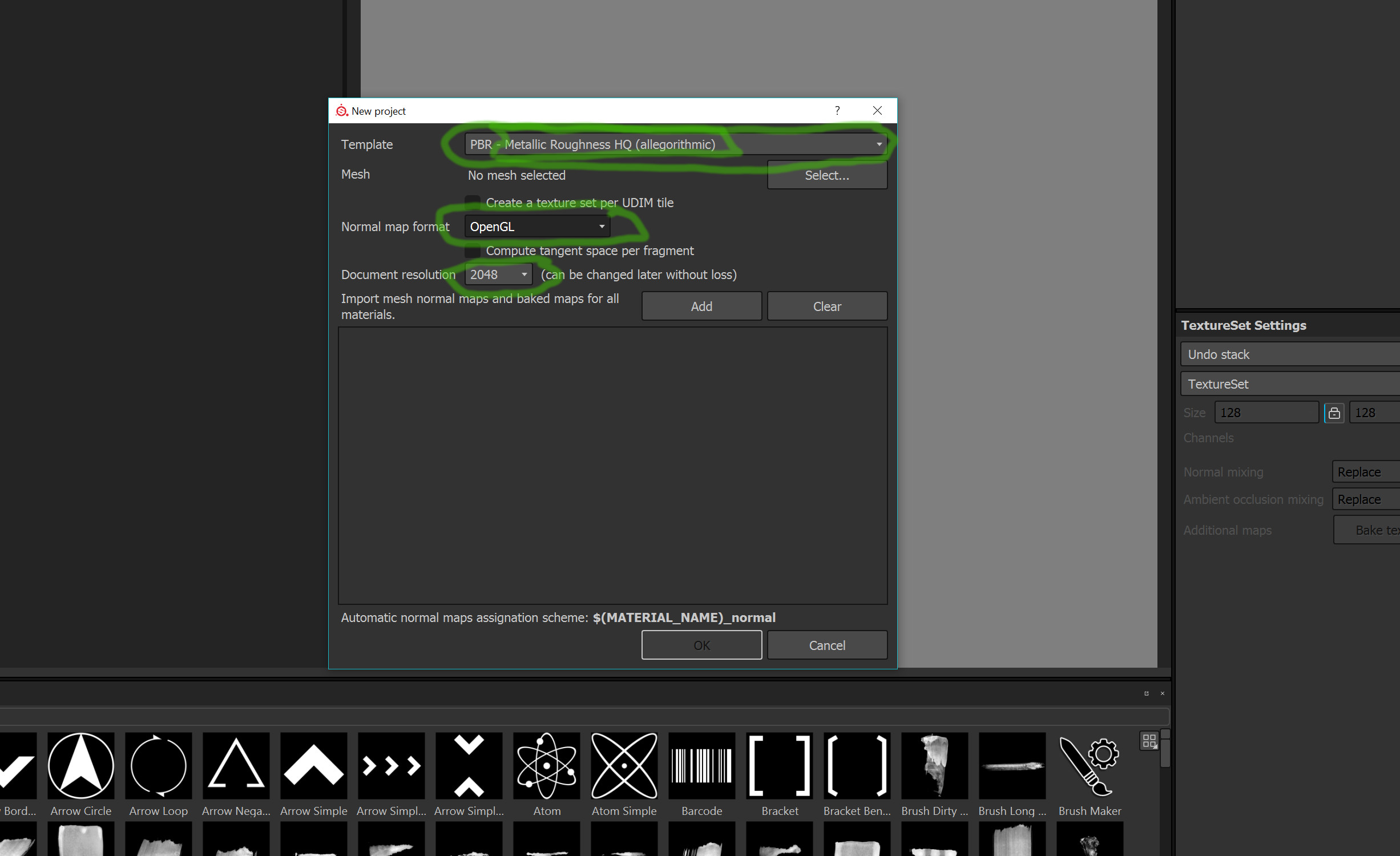Viewport: 1400px width, 856px height.
Task: Pick the Brush Maker alpha icon
Action: [x=1089, y=766]
